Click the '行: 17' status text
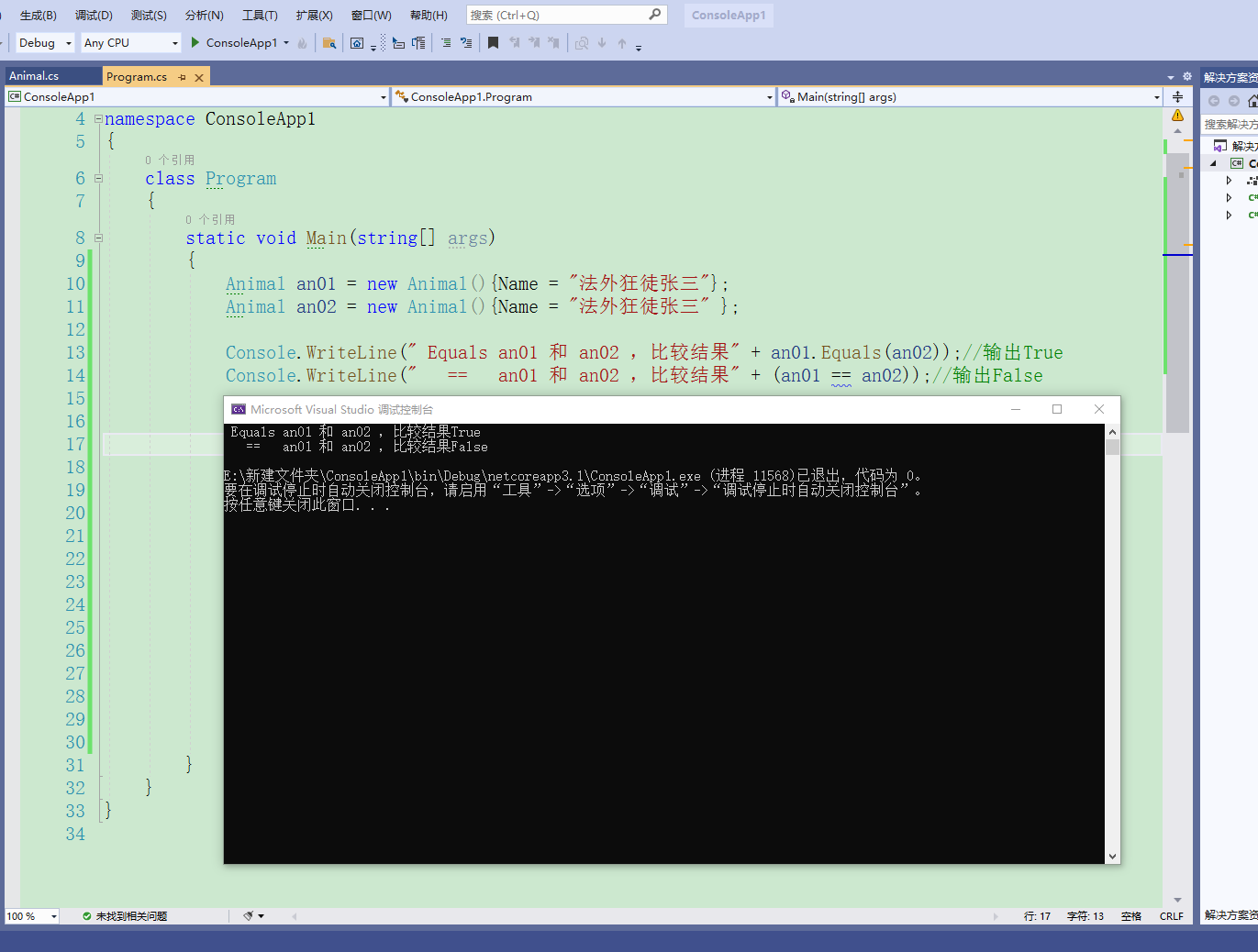The width and height of the screenshot is (1258, 952). [1037, 916]
